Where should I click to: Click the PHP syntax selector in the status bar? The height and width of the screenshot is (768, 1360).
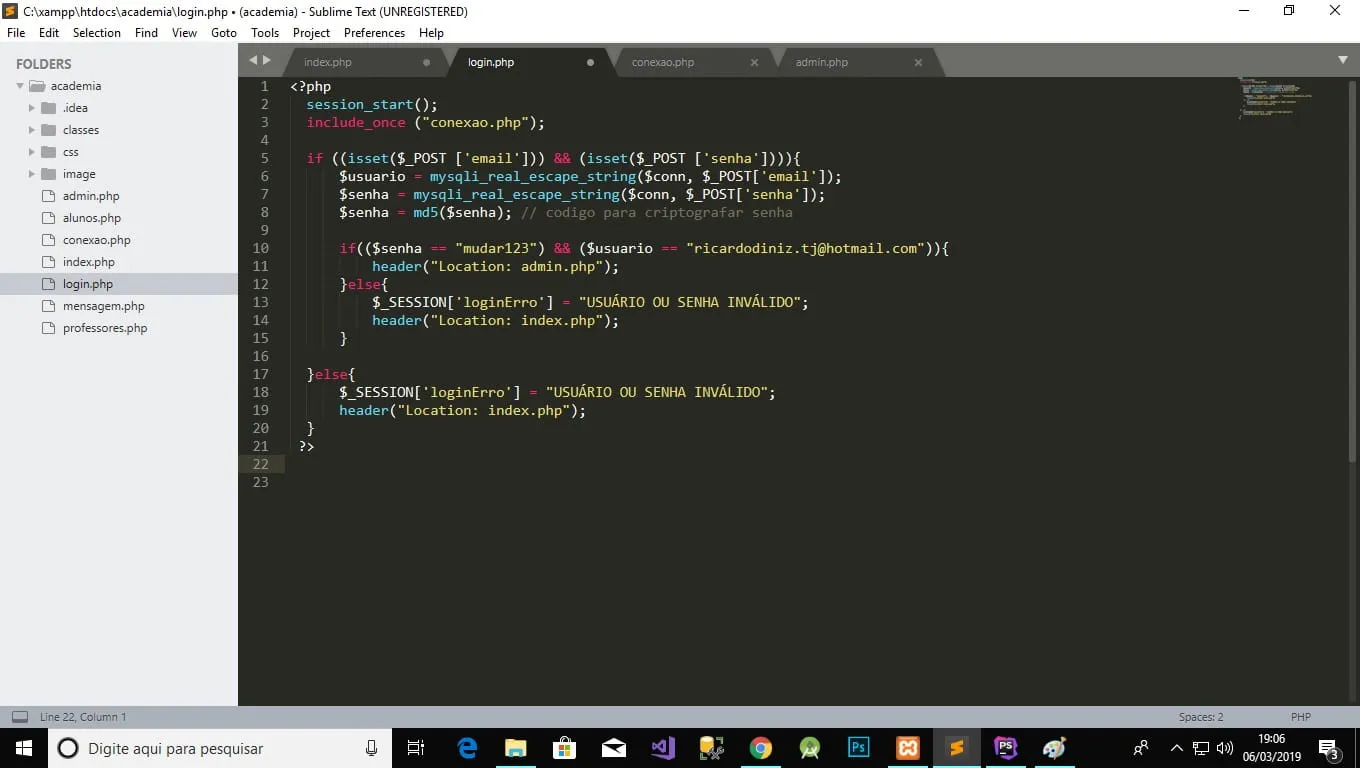coord(1300,717)
